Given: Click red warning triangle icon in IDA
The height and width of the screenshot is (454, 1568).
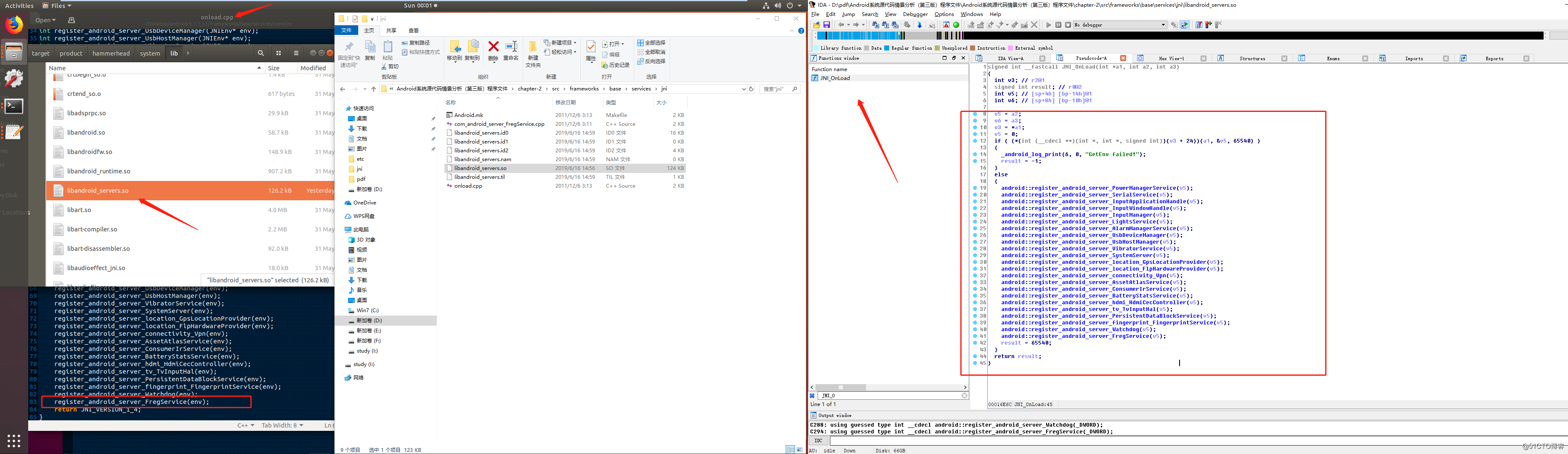Looking at the screenshot, I should click(946, 25).
